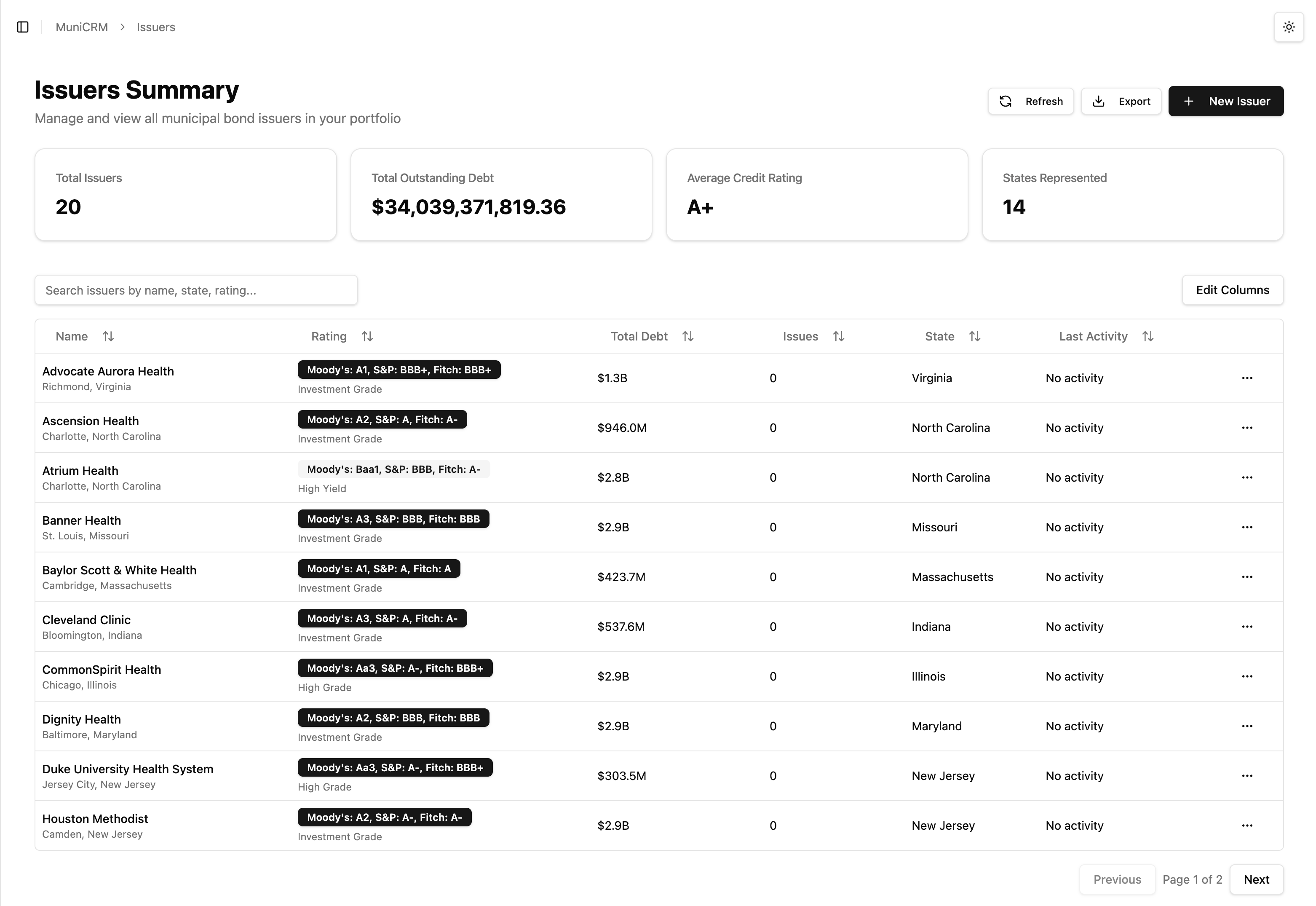The width and height of the screenshot is (1316, 906).
Task: Select the Ascension Health name
Action: pos(90,421)
